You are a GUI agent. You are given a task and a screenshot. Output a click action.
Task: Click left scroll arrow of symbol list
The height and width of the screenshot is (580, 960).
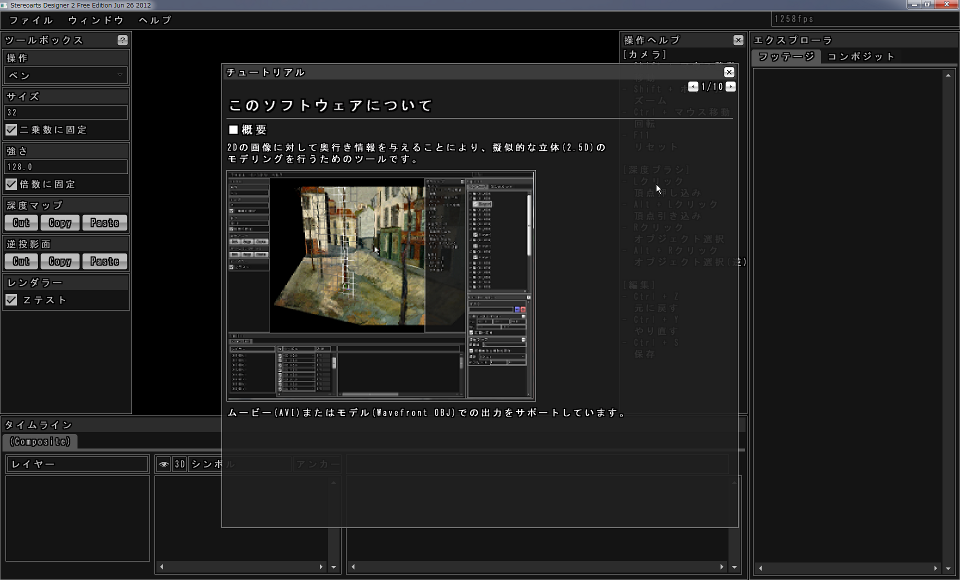[162, 567]
